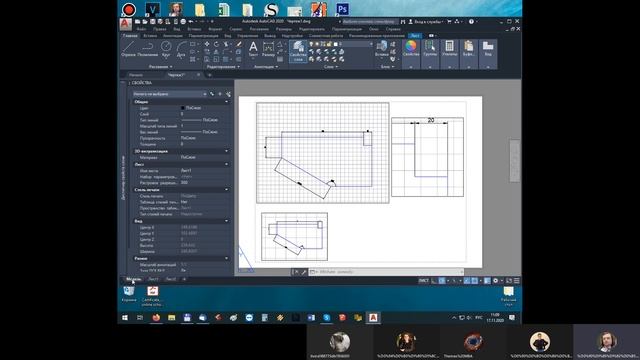Close the Чертеж1 file tab
Image resolution: width=640 pixels, height=360 pixels.
click(198, 75)
